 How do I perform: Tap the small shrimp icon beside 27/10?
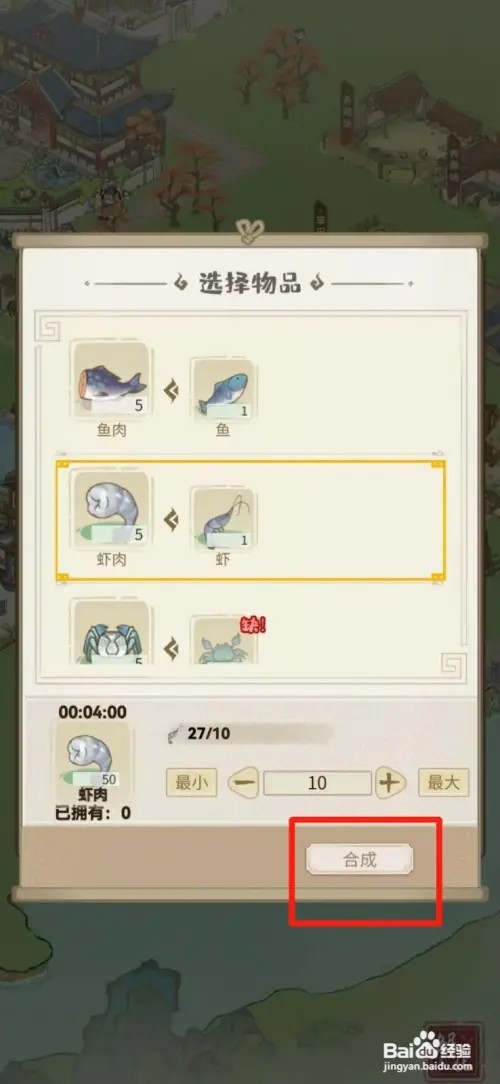click(x=176, y=733)
